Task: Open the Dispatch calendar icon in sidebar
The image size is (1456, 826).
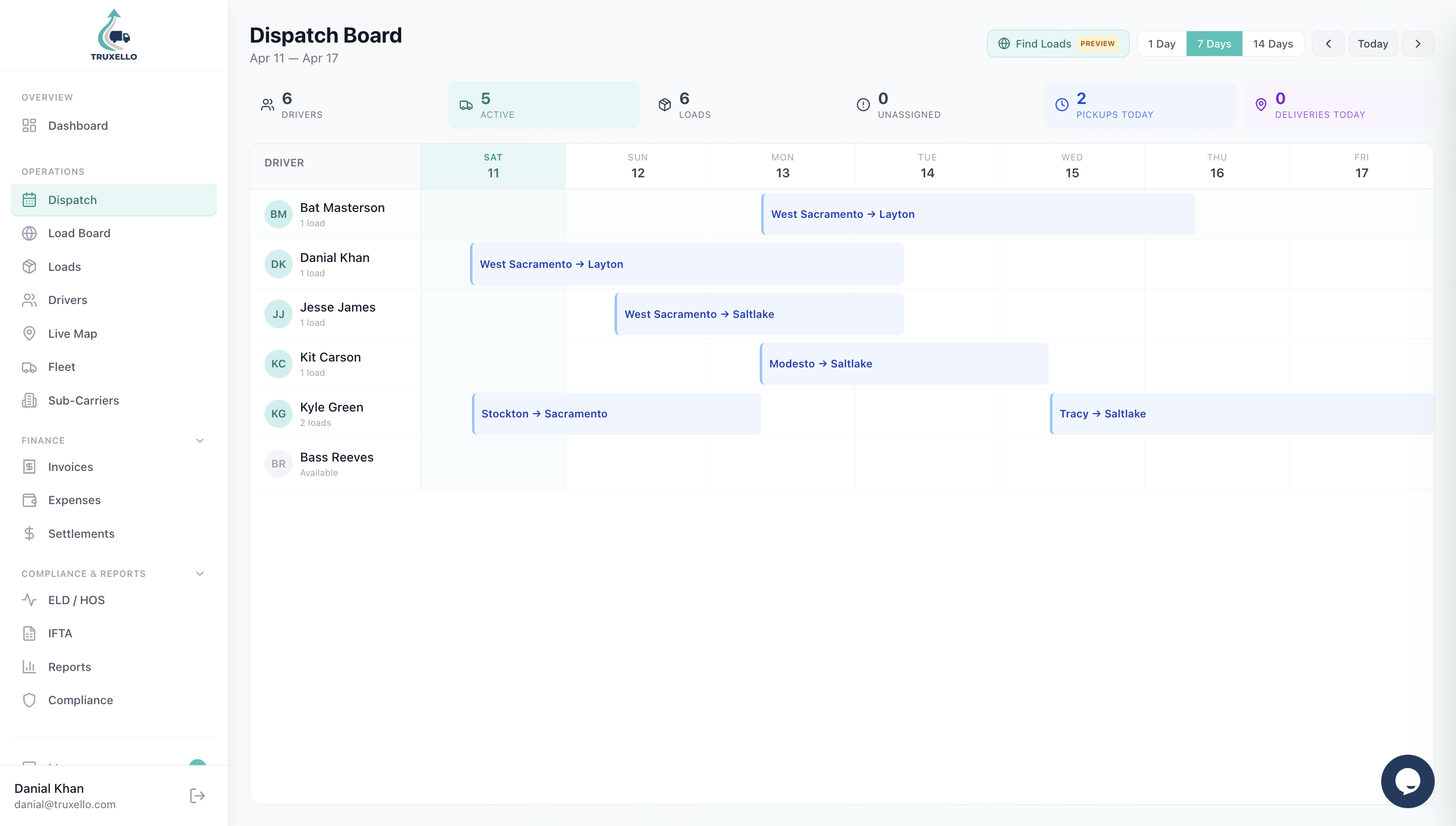Action: [30, 199]
